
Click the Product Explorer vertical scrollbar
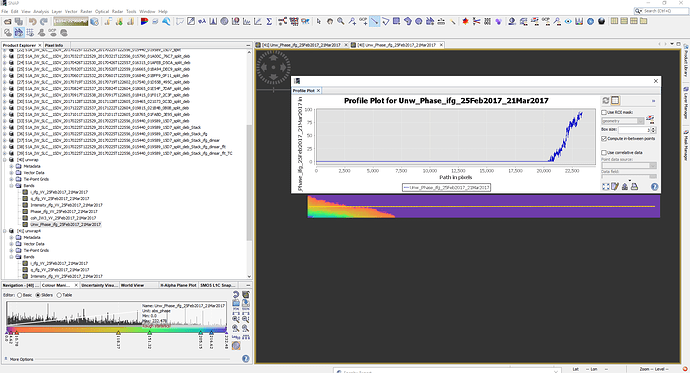point(250,182)
